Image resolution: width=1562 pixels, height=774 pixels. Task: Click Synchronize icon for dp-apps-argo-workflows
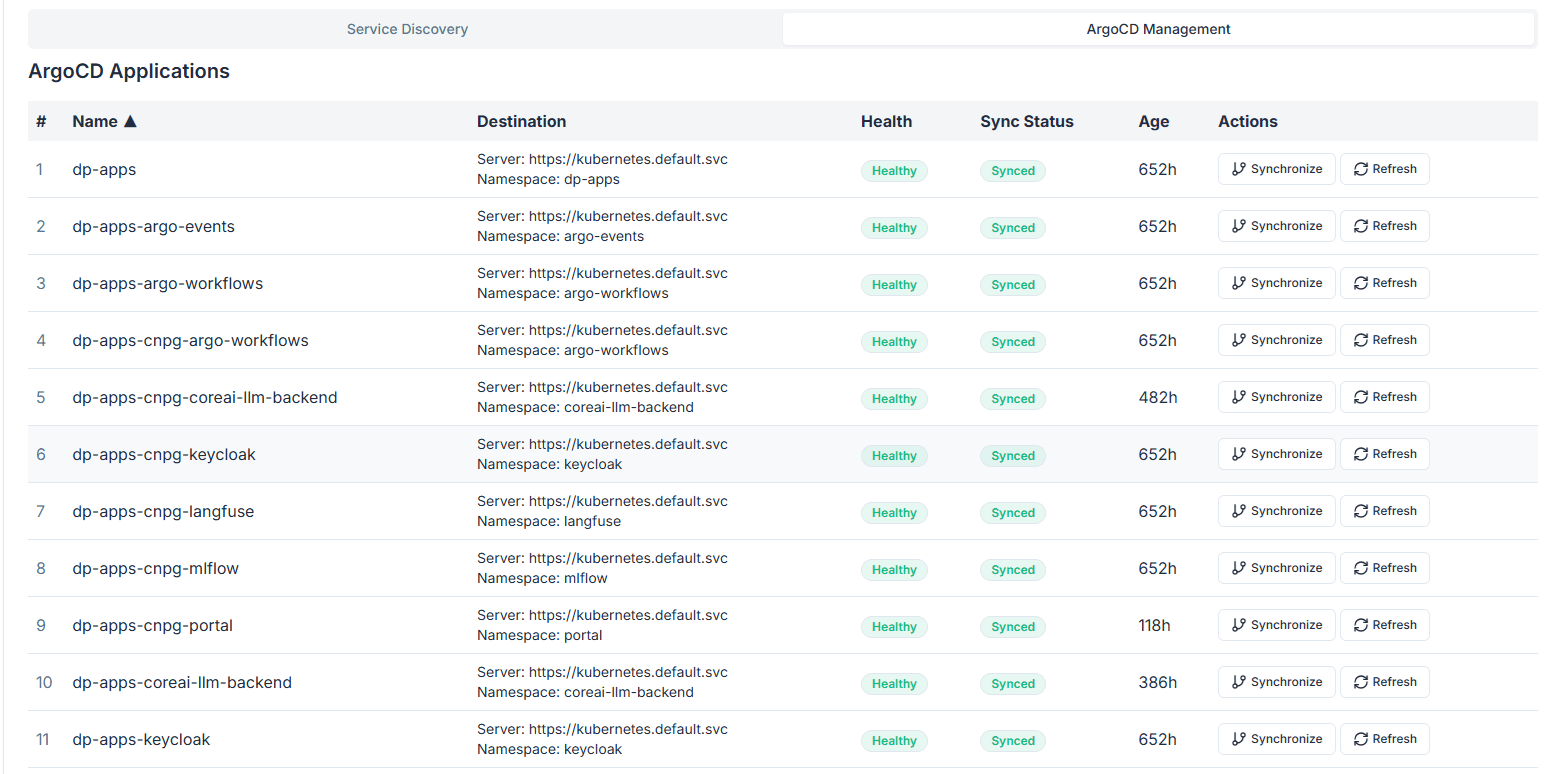pos(1239,283)
